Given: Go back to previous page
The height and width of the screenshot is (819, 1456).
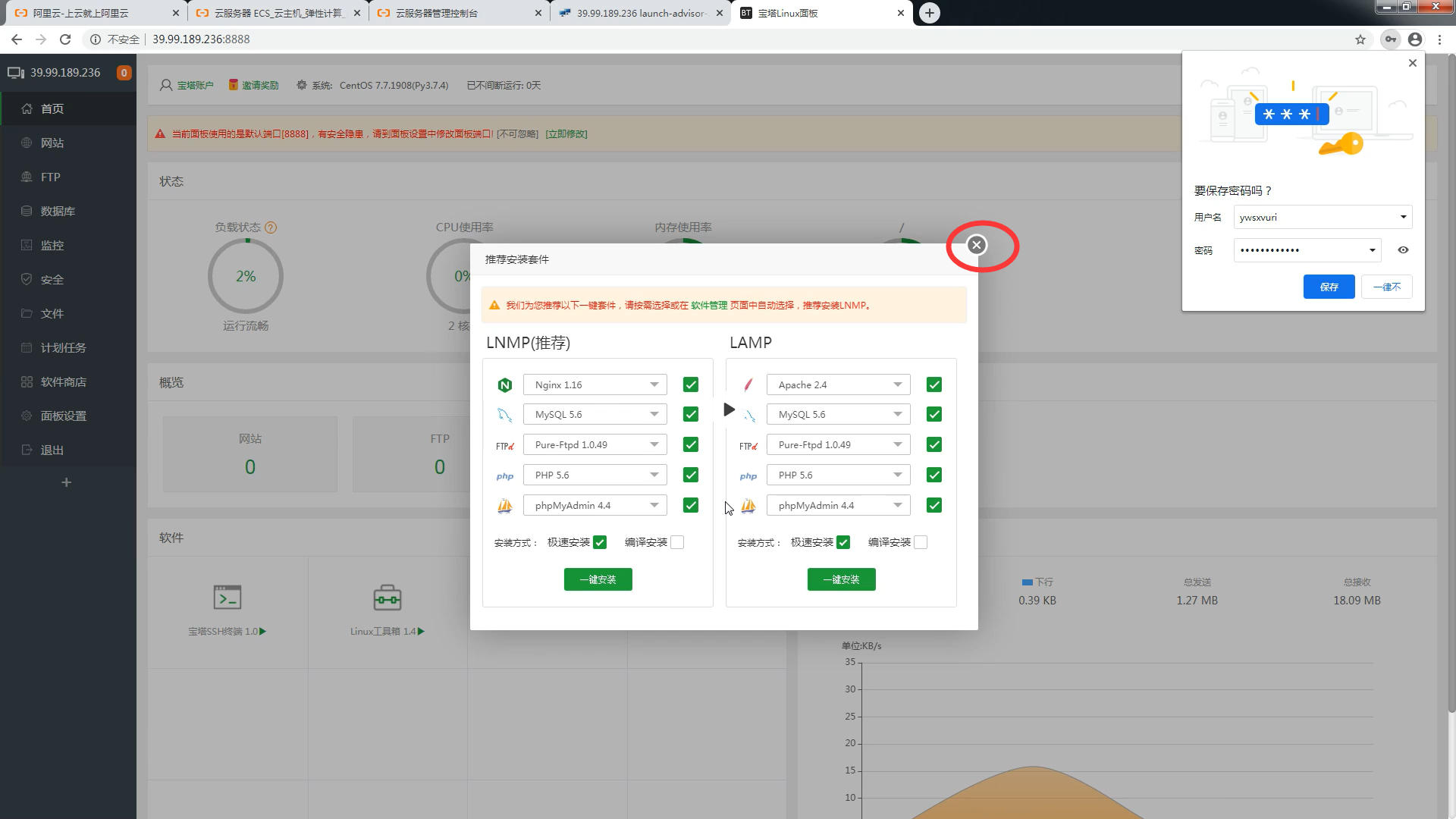Looking at the screenshot, I should click(x=17, y=39).
